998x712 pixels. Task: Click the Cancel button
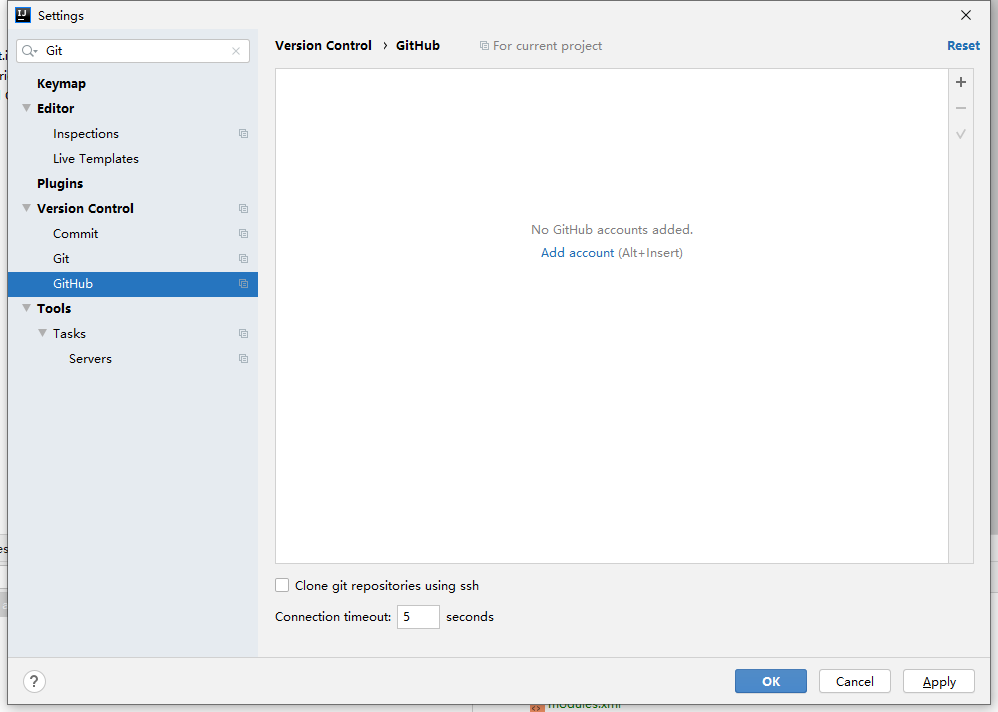coord(855,681)
